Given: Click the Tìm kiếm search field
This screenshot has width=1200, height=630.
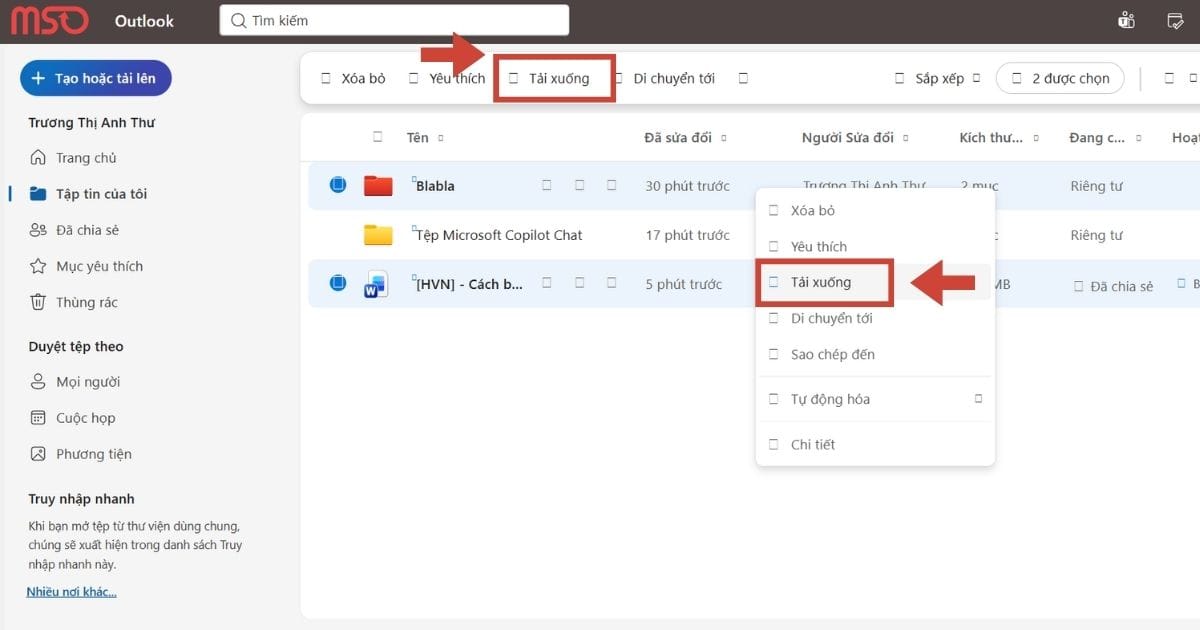Looking at the screenshot, I should click(x=394, y=20).
